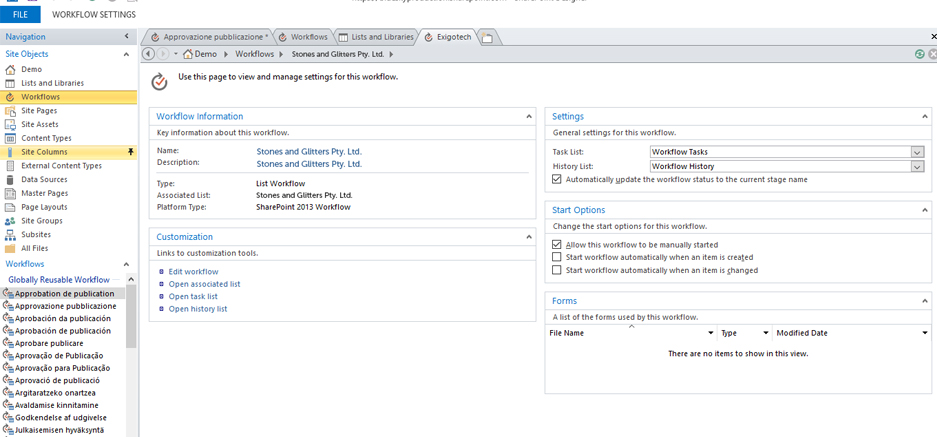
Task: Click the Edit workflow link
Action: pos(194,271)
